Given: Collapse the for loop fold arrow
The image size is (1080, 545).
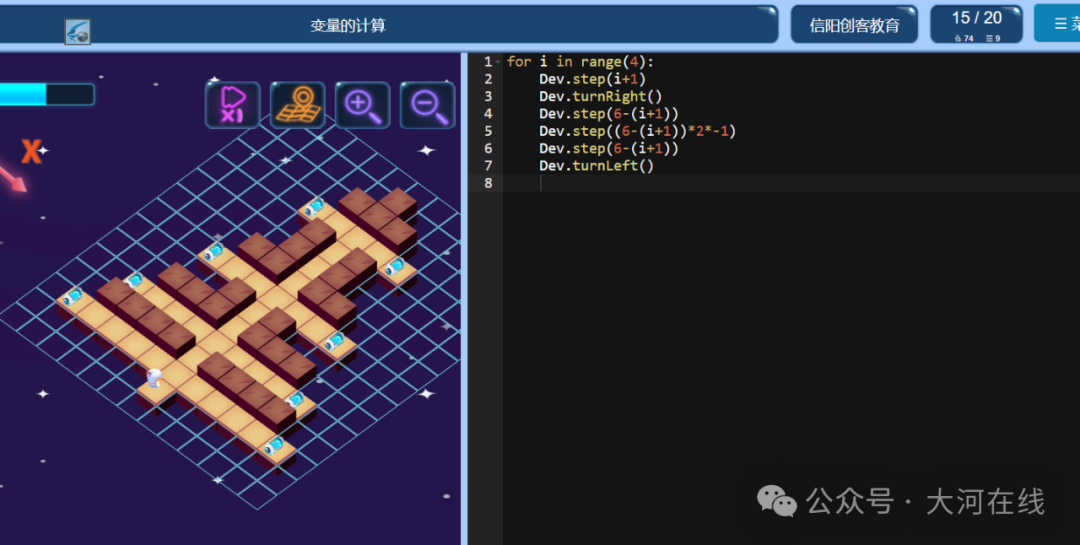Looking at the screenshot, I should click(498, 62).
